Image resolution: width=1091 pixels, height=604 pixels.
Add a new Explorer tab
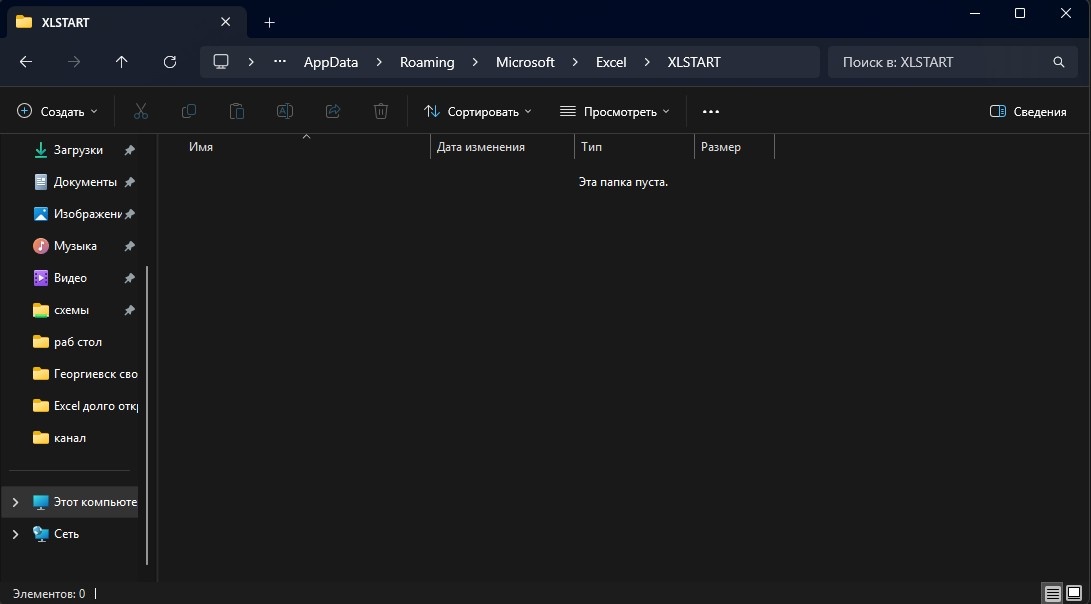tap(269, 23)
